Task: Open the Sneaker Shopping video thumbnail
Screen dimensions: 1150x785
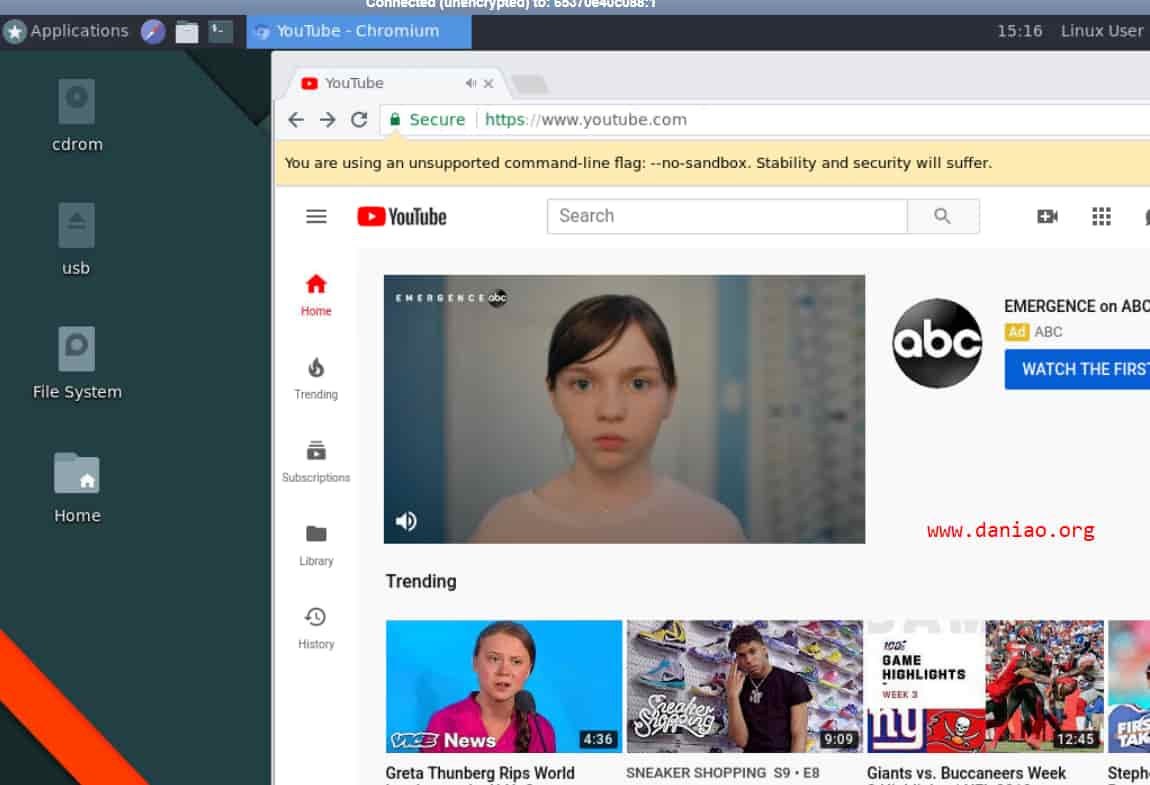Action: [744, 687]
